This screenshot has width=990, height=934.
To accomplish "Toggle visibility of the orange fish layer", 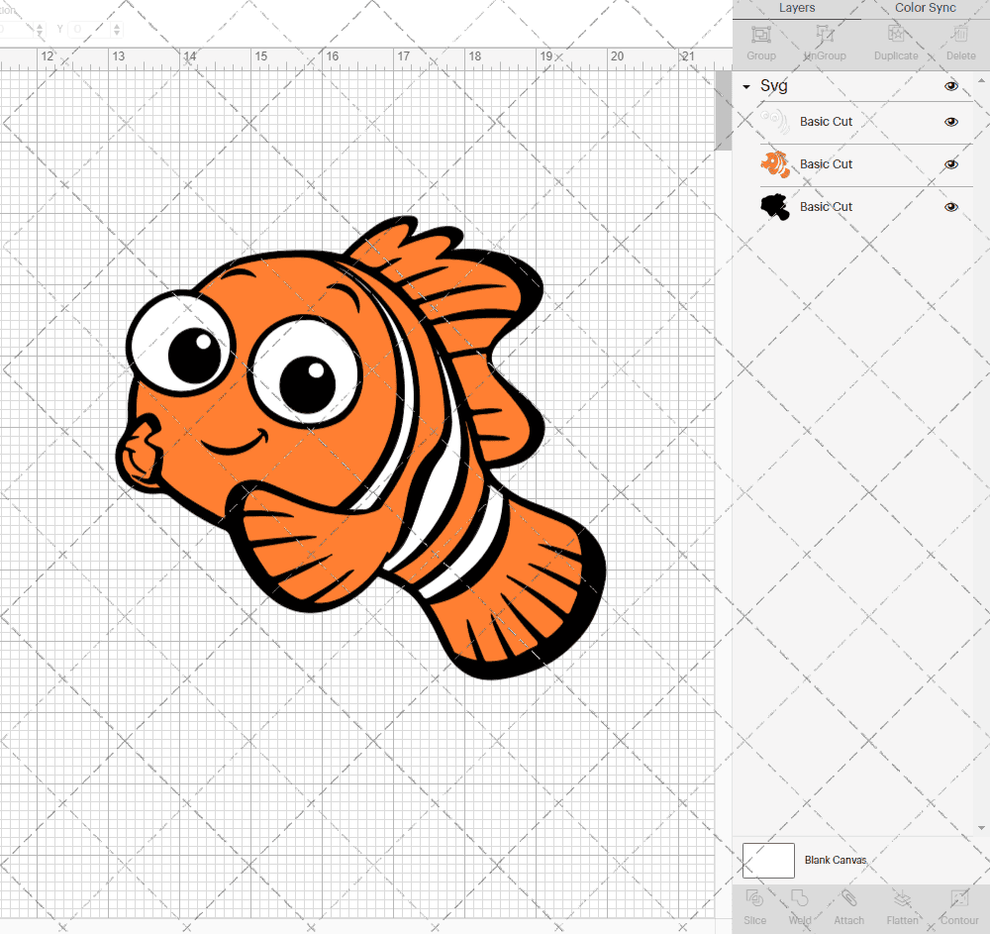I will pyautogui.click(x=951, y=164).
